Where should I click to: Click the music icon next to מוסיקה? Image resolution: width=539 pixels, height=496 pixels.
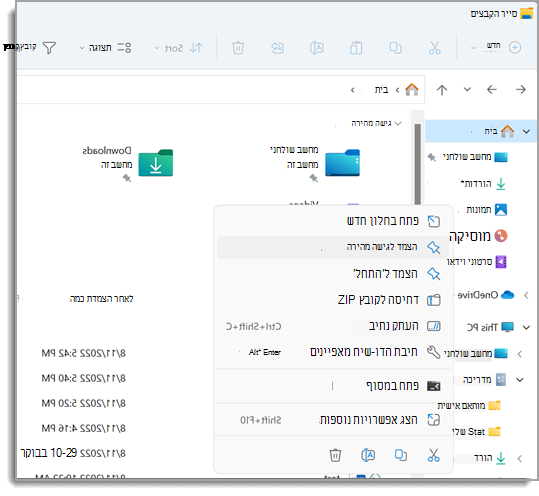[501, 236]
